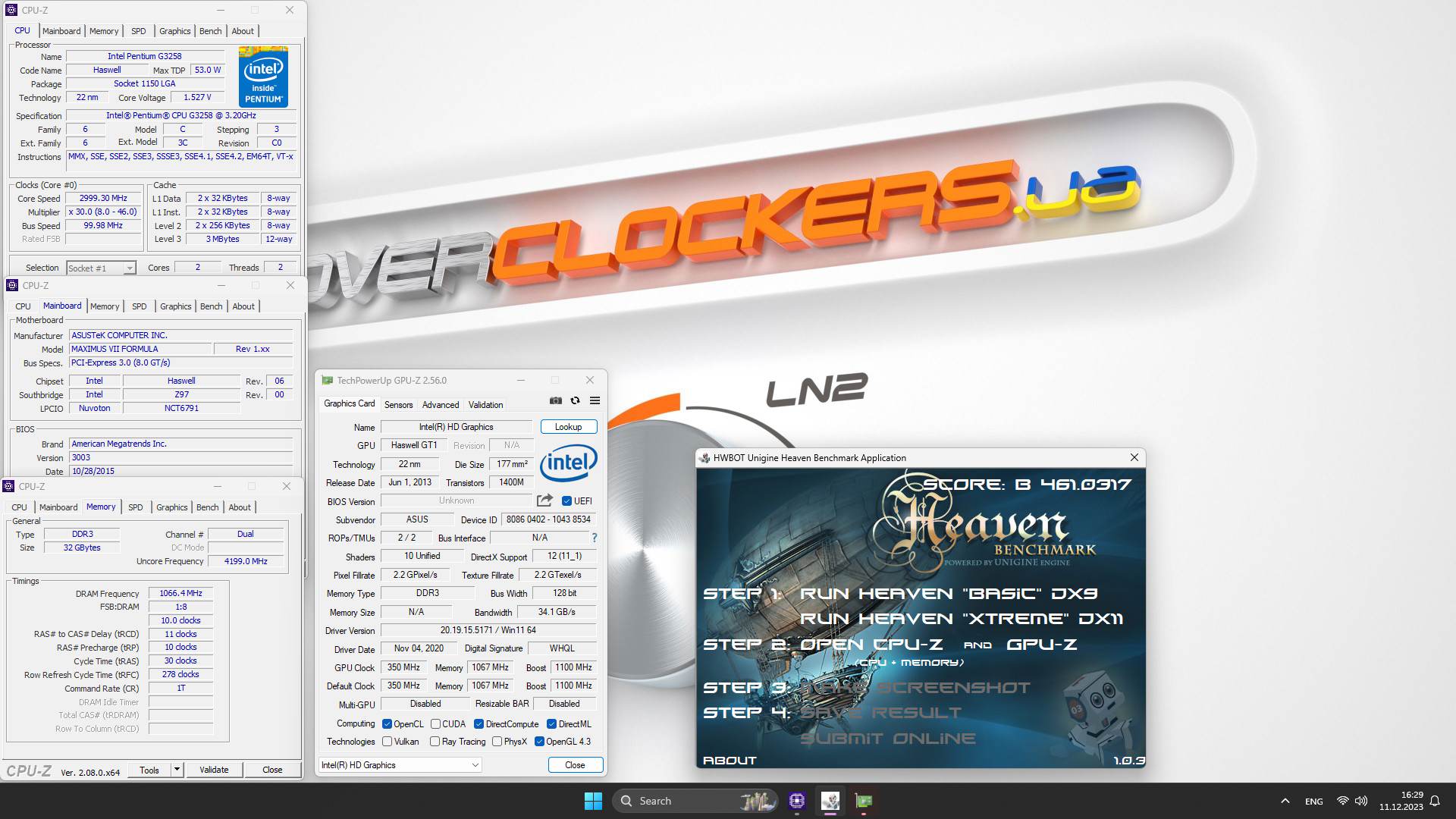
Task: Click Run Heaven "Xtreme" DX11
Action: (962, 619)
